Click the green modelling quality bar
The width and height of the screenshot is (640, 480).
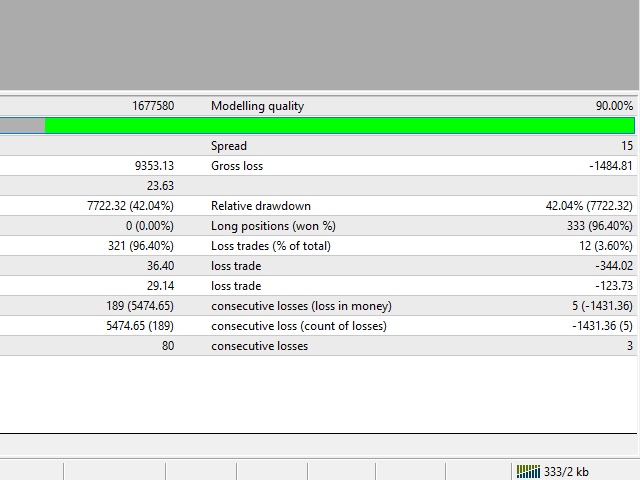340,126
